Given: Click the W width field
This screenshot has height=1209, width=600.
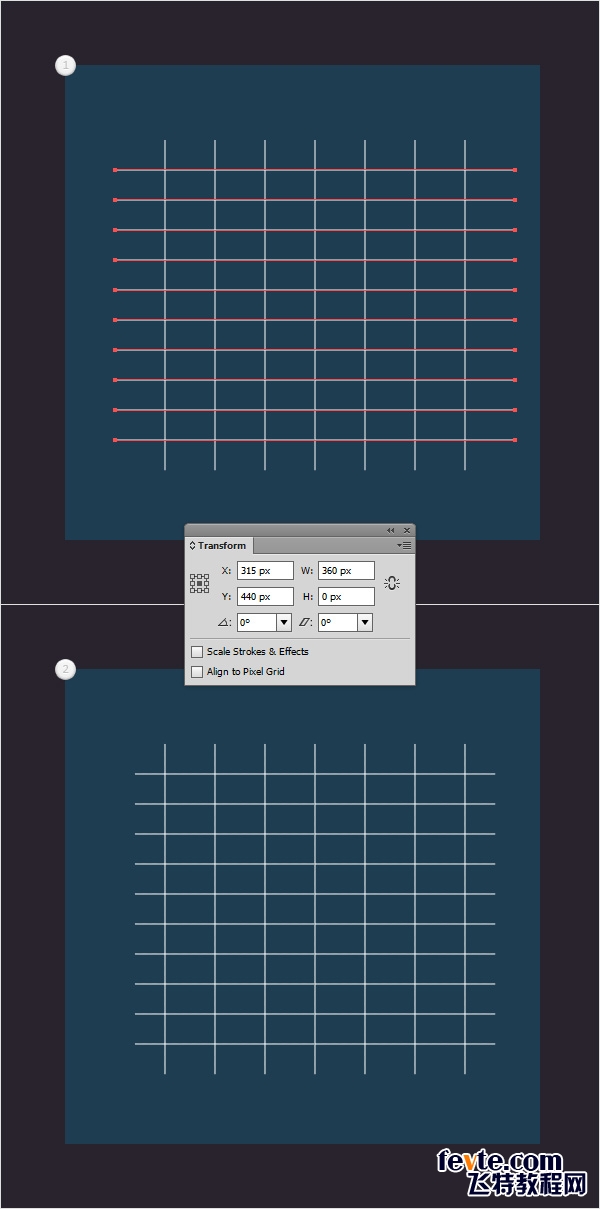Looking at the screenshot, I should tap(346, 571).
